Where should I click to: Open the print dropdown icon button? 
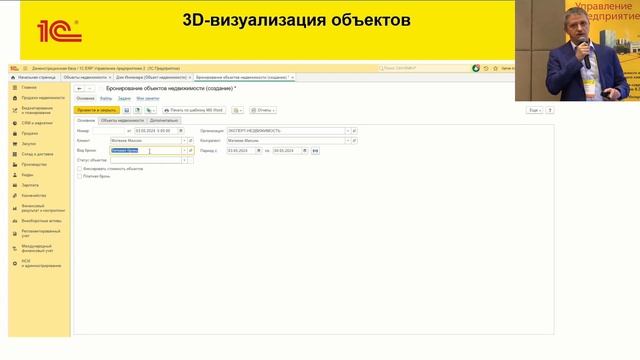237,110
